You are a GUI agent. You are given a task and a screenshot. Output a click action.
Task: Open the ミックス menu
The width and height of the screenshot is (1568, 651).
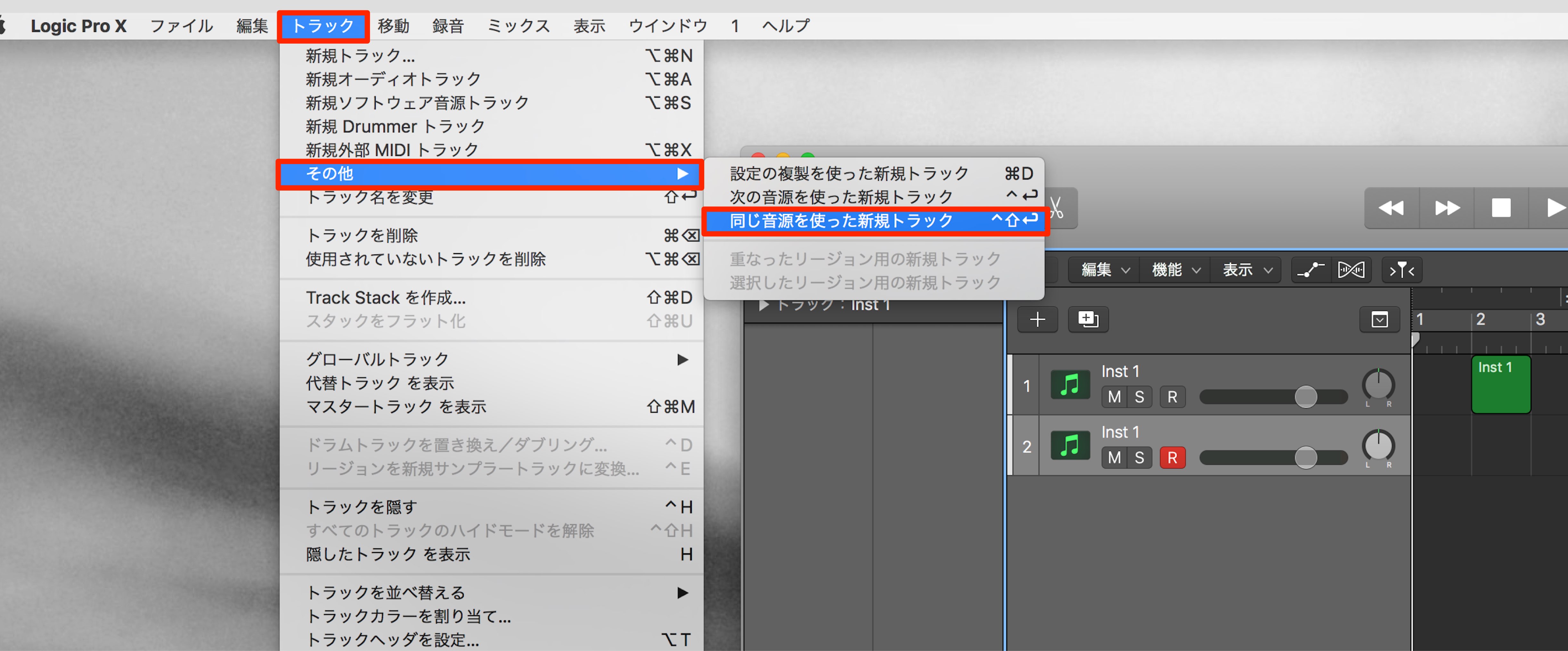point(519,26)
